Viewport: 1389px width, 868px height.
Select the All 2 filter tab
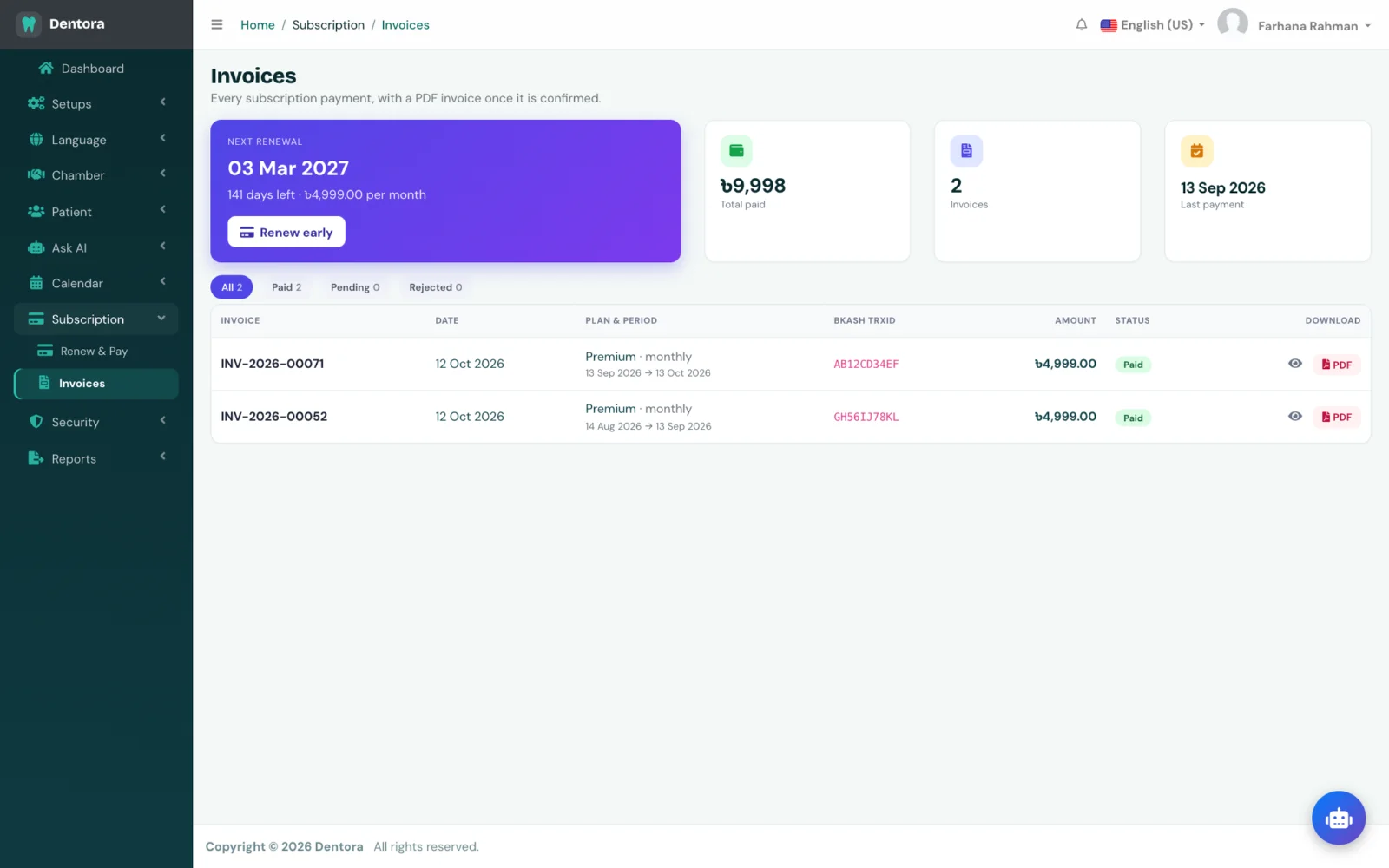tap(232, 287)
